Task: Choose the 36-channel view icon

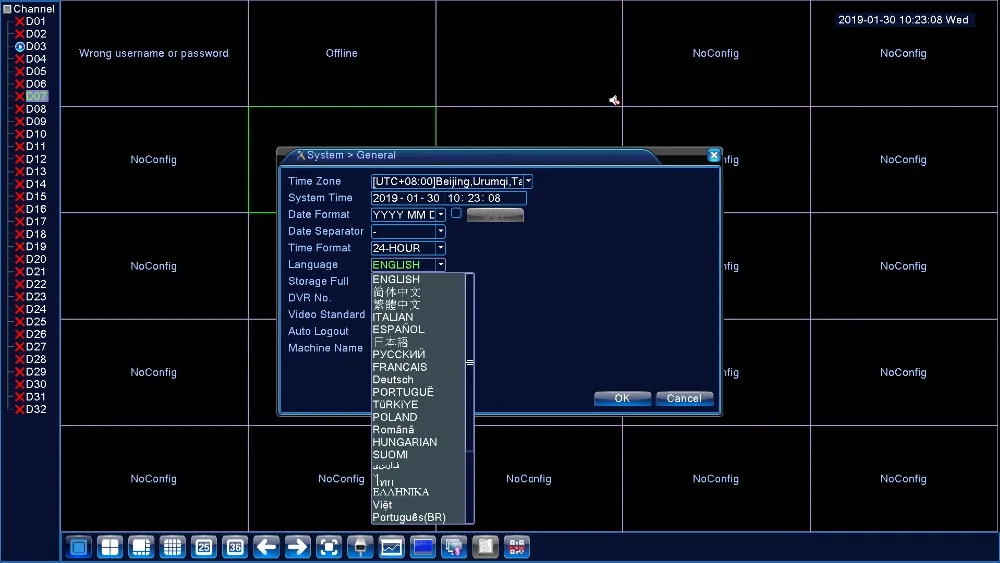Action: [235, 547]
